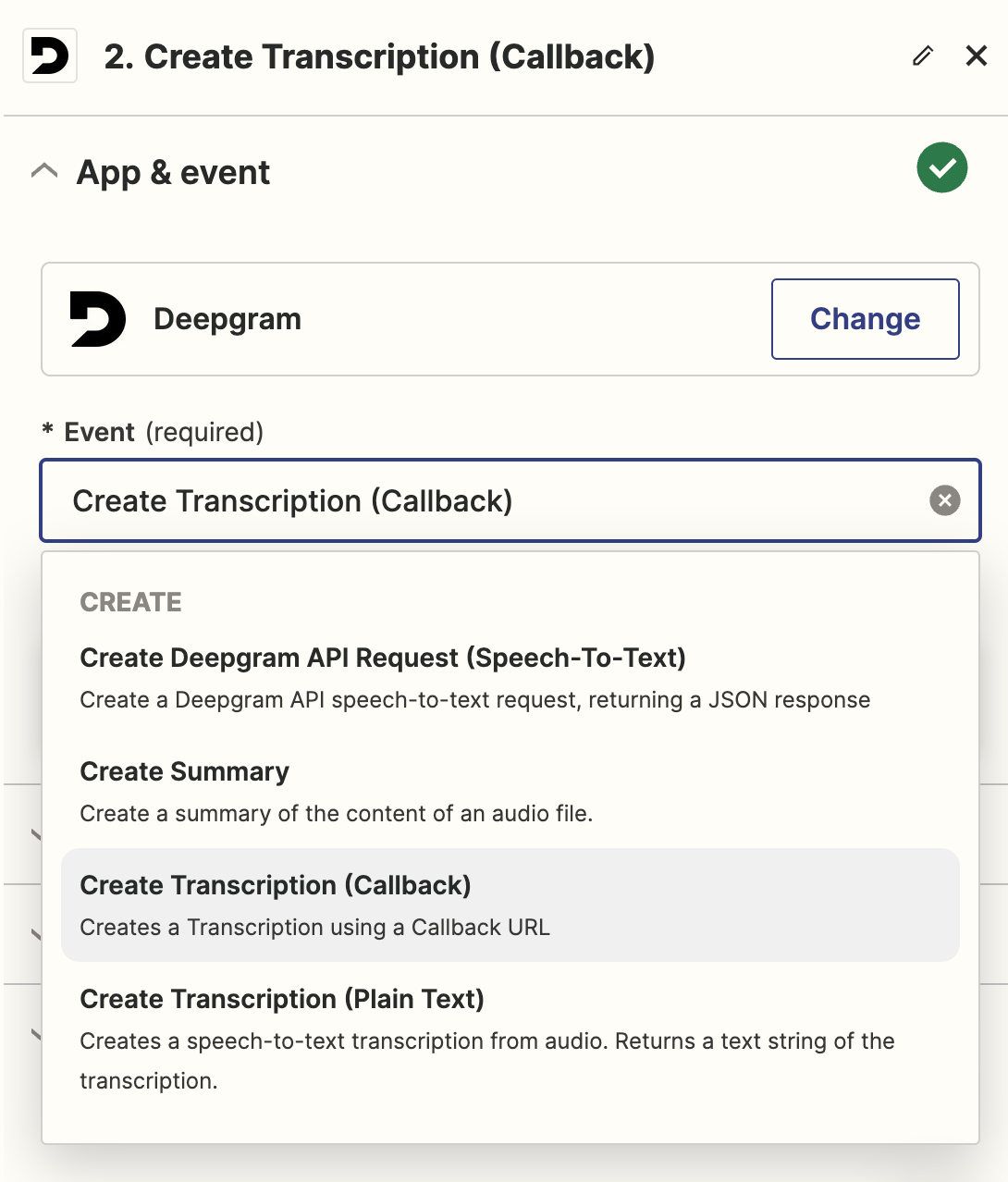Viewport: 1008px width, 1182px height.
Task: Expand topmost partially hidden section chevron
Action: coord(35,835)
